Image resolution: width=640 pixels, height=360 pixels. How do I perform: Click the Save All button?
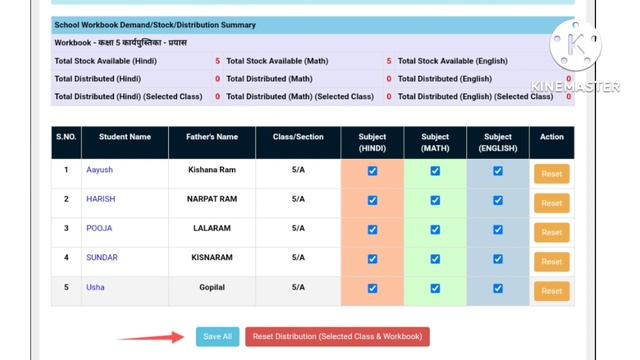(218, 337)
